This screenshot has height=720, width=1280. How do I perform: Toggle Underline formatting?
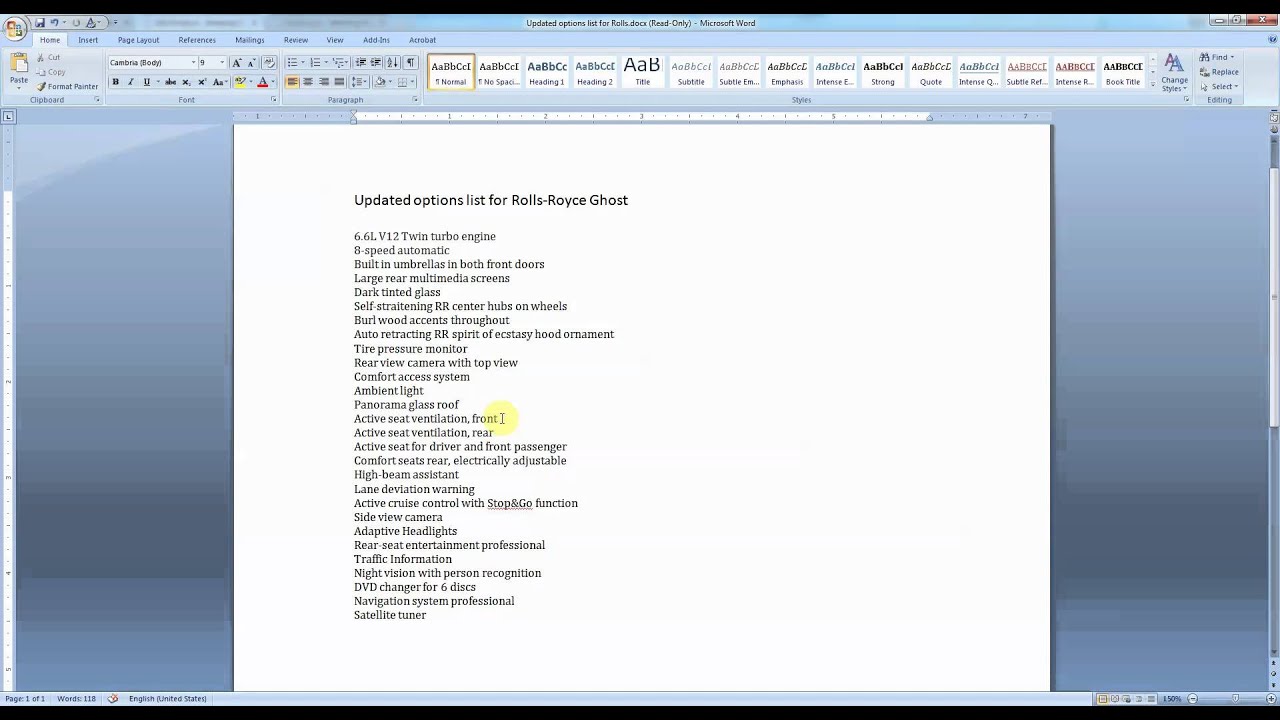coord(147,82)
